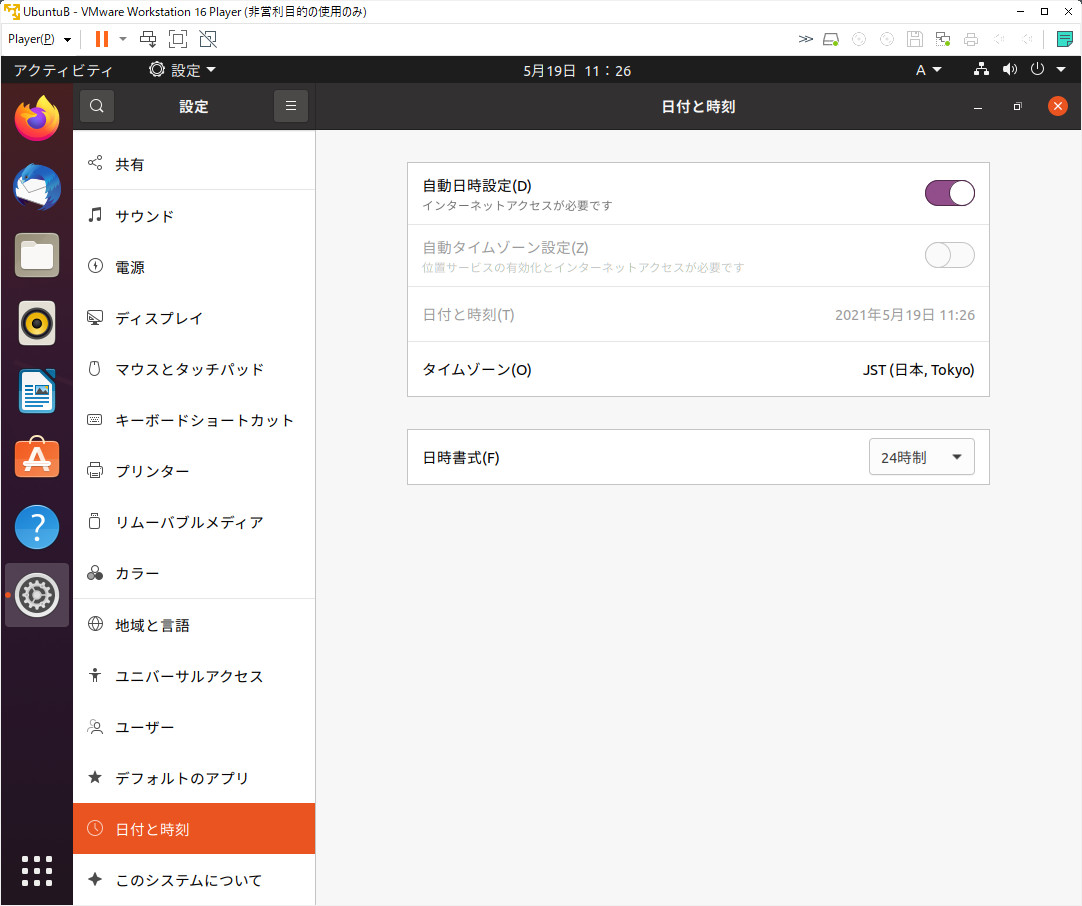Restore the Settings window size
1082x906 pixels.
tap(1017, 107)
